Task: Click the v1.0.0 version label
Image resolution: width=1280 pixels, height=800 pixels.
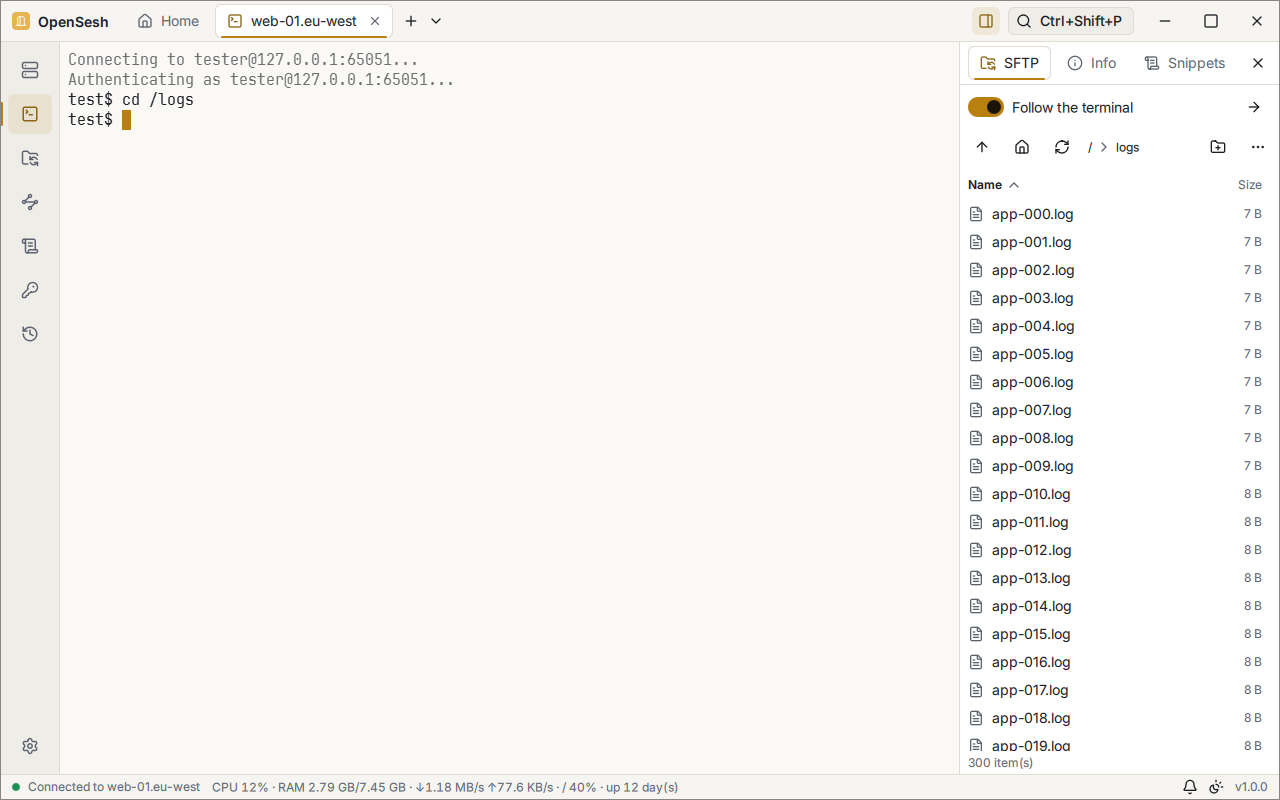Action: click(x=1251, y=787)
